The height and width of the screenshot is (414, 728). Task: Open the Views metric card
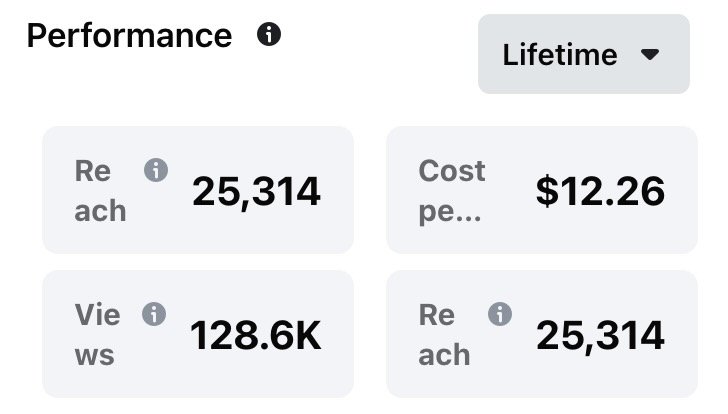pos(197,334)
